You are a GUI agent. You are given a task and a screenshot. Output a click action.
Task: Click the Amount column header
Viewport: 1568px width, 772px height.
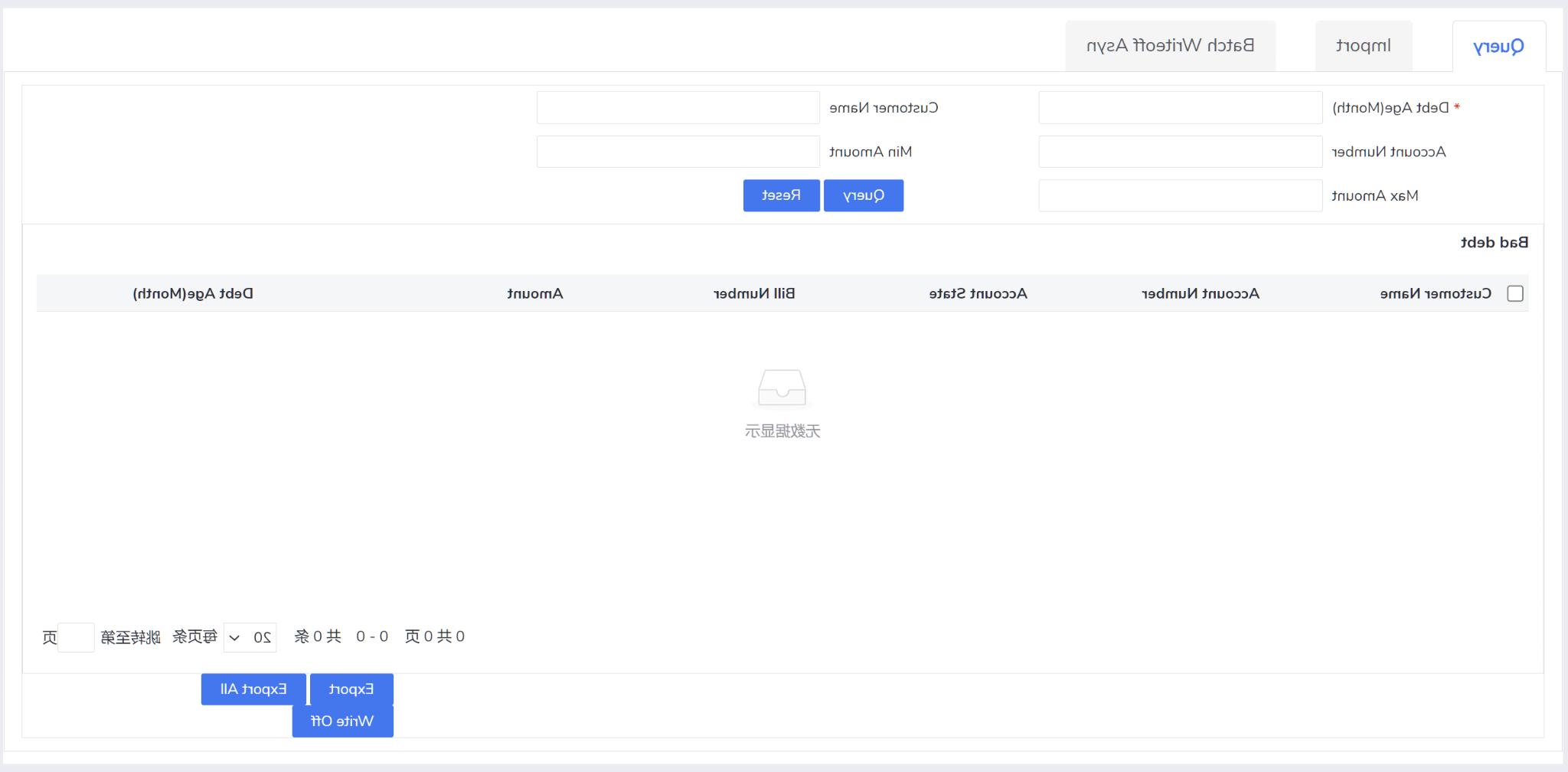(x=534, y=293)
